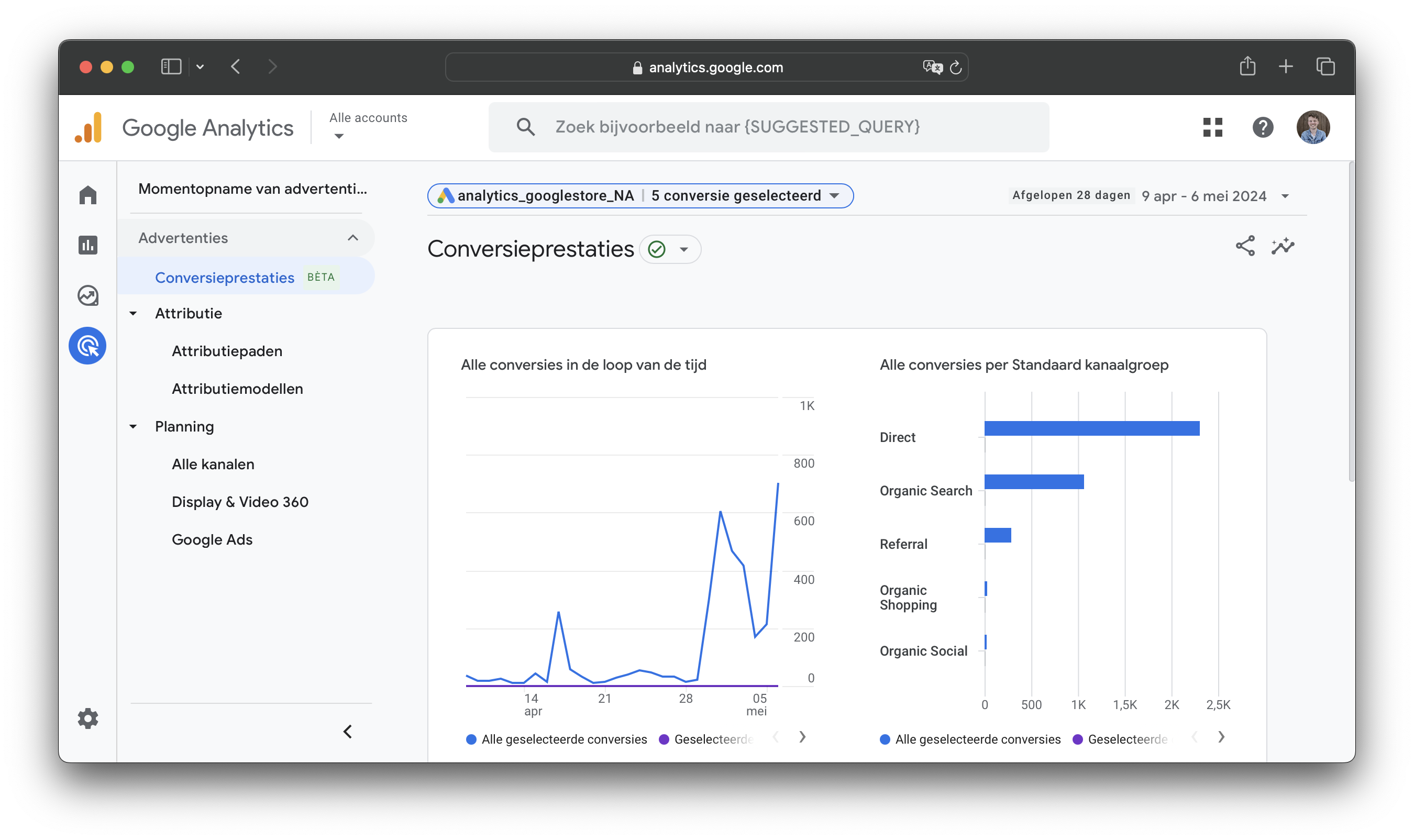This screenshot has height=840, width=1414.
Task: Toggle Alle geselecteerde conversies in bar chart legend
Action: click(x=970, y=739)
